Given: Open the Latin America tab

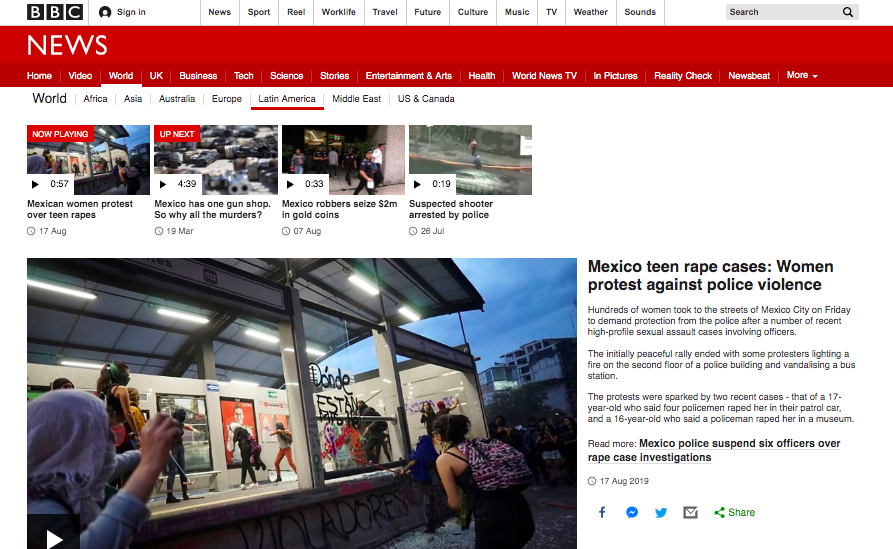Looking at the screenshot, I should point(287,99).
